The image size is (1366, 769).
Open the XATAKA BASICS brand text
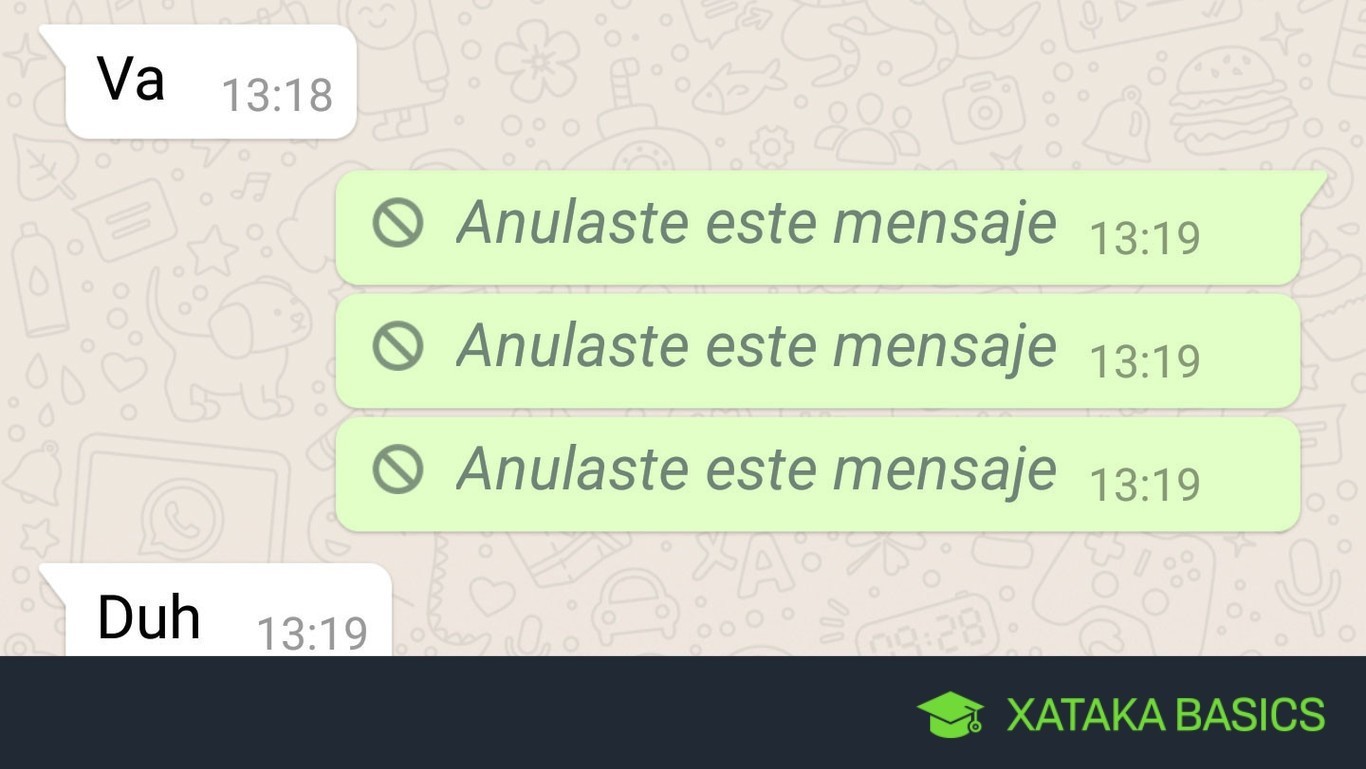tap(1165, 715)
